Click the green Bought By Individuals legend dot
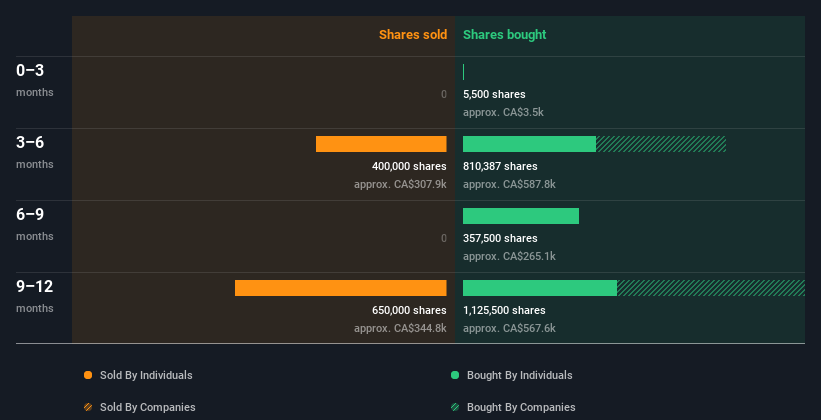This screenshot has height=420, width=821. pyautogui.click(x=455, y=375)
